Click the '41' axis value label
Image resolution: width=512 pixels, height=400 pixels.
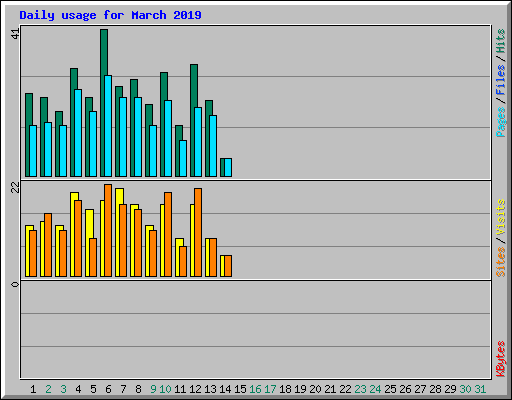coord(15,34)
